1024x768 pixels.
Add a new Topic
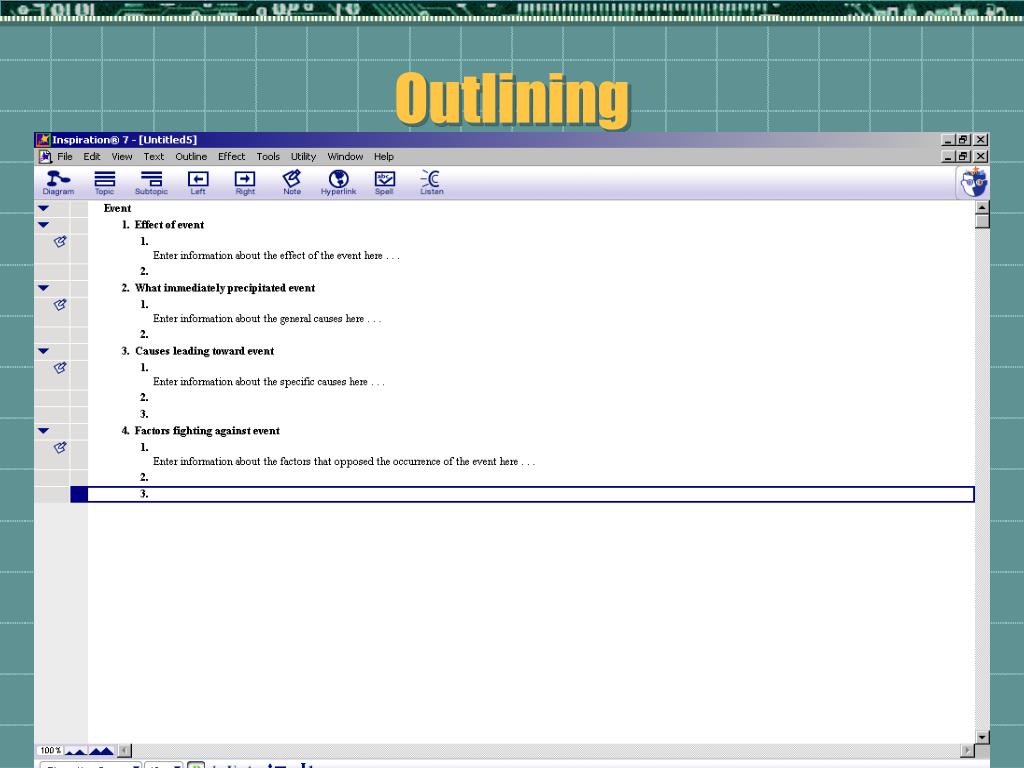point(104,182)
